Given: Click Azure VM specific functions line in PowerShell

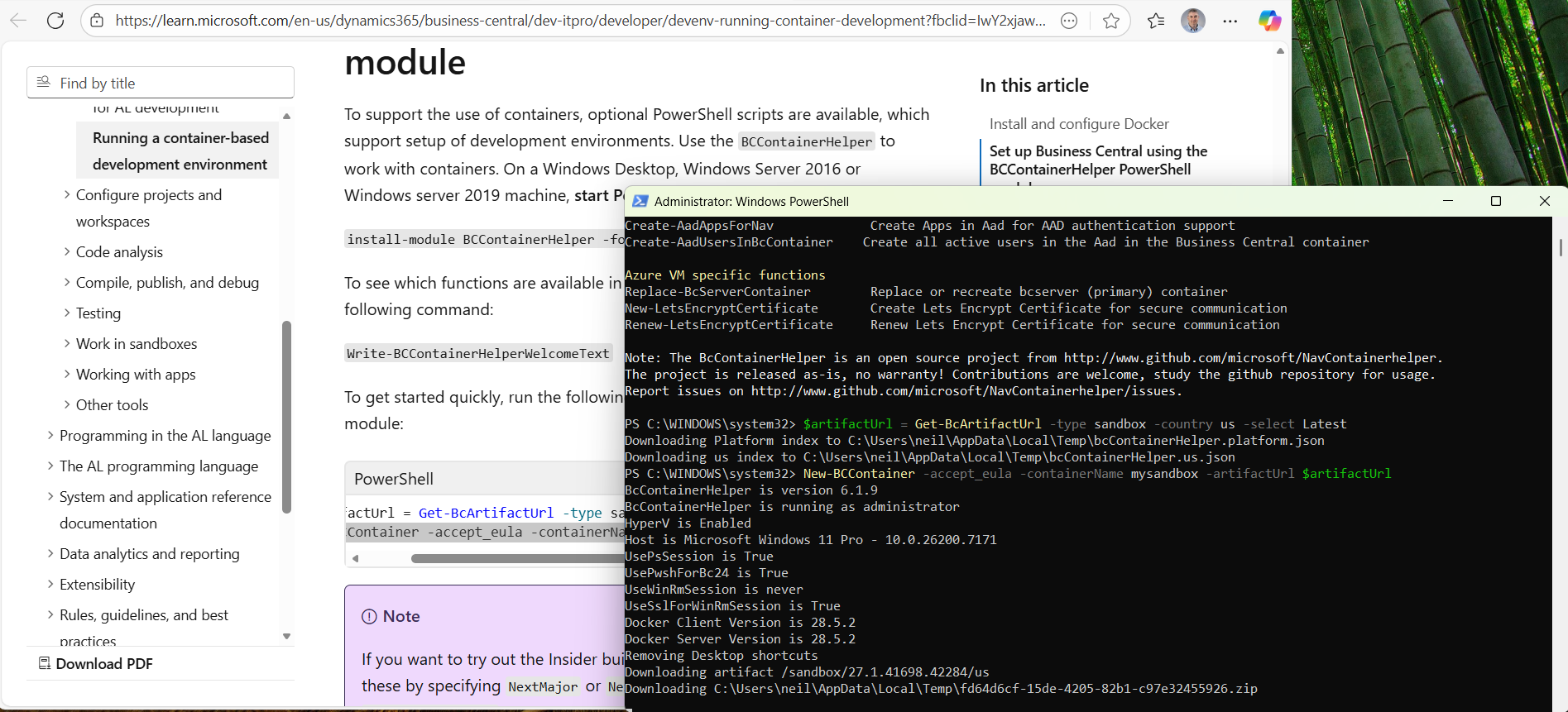Looking at the screenshot, I should click(x=725, y=275).
